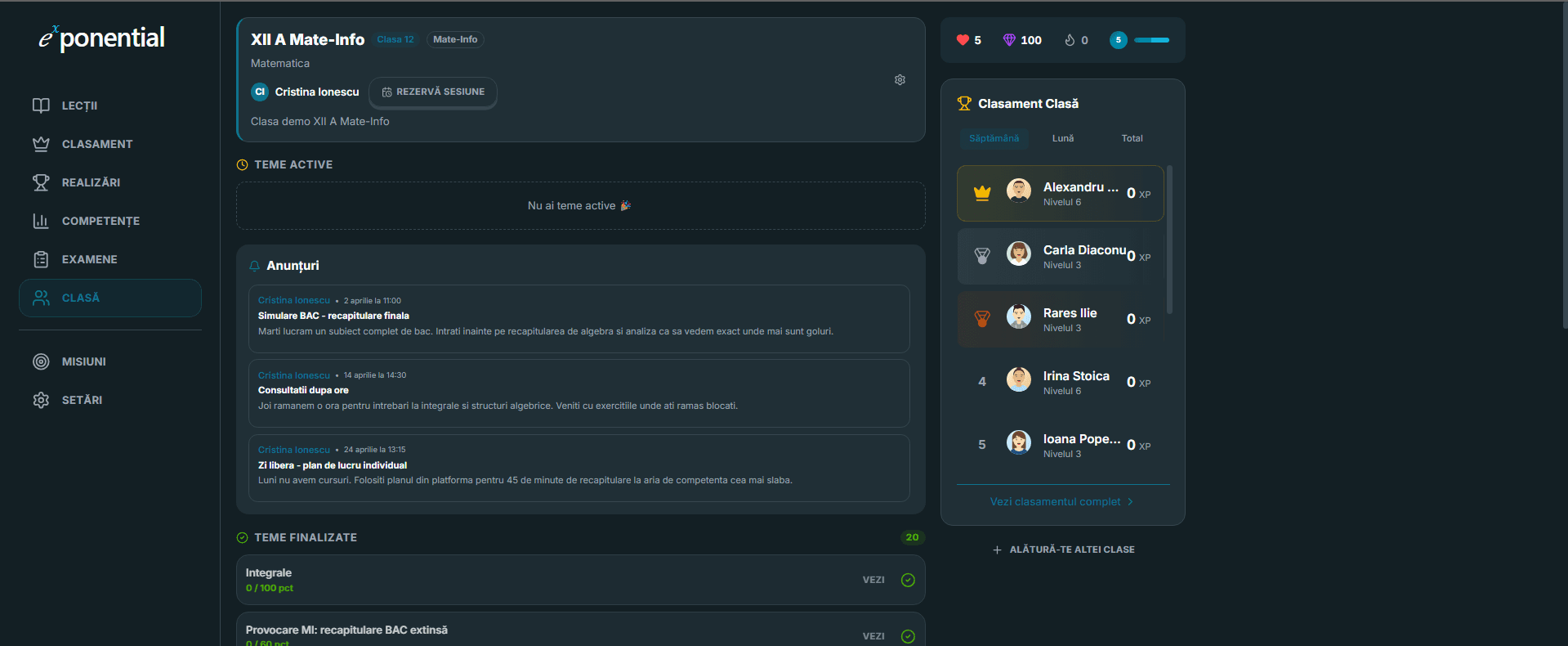Click Vezi on Provocare MI homework
This screenshot has width=1568, height=646.
(x=873, y=636)
